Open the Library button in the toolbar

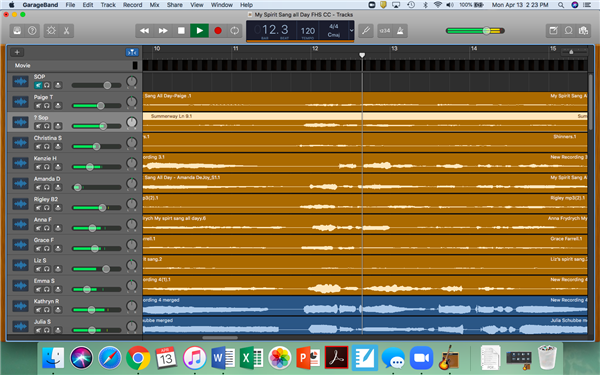point(17,31)
